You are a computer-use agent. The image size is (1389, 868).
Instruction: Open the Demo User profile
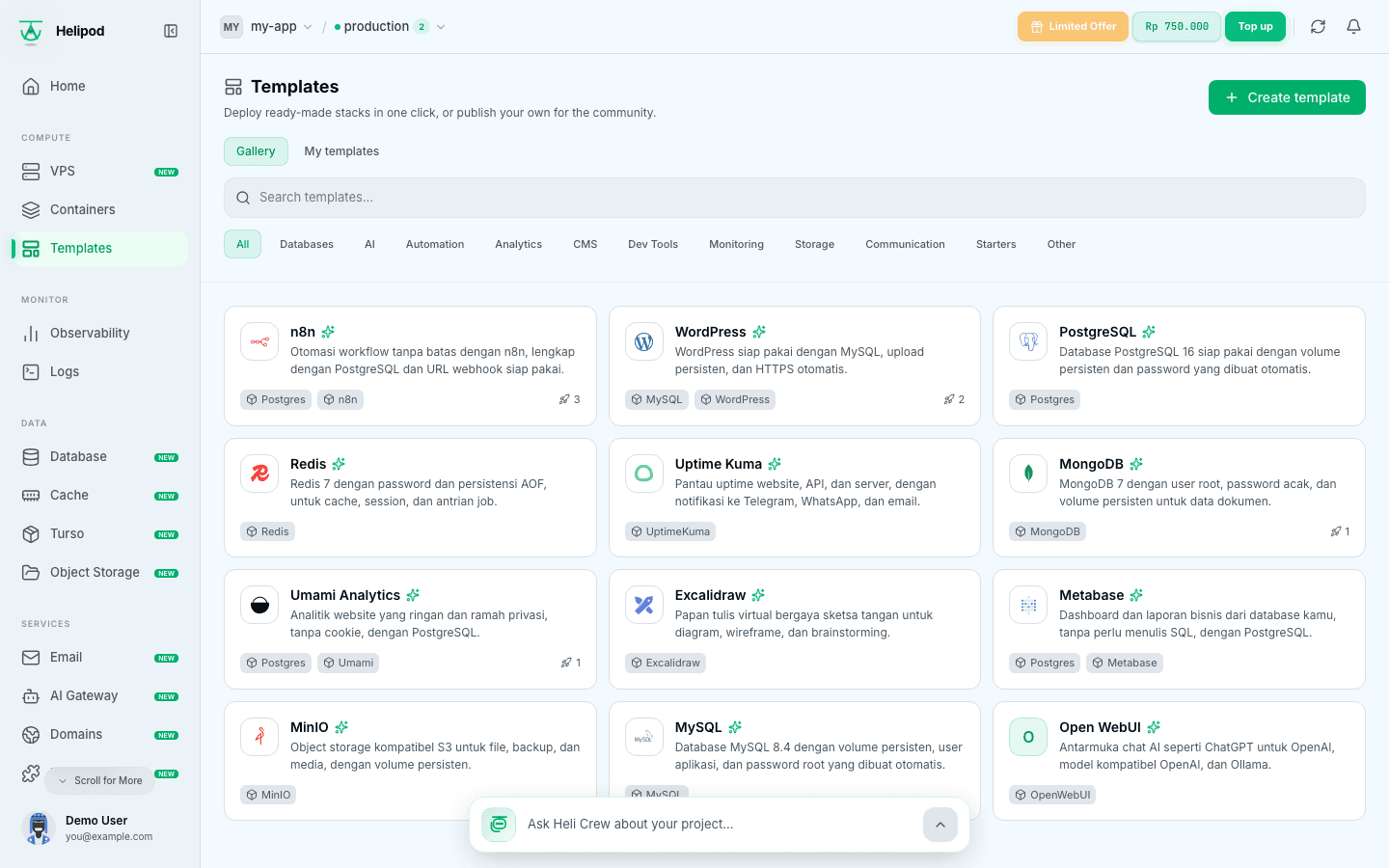[x=100, y=827]
